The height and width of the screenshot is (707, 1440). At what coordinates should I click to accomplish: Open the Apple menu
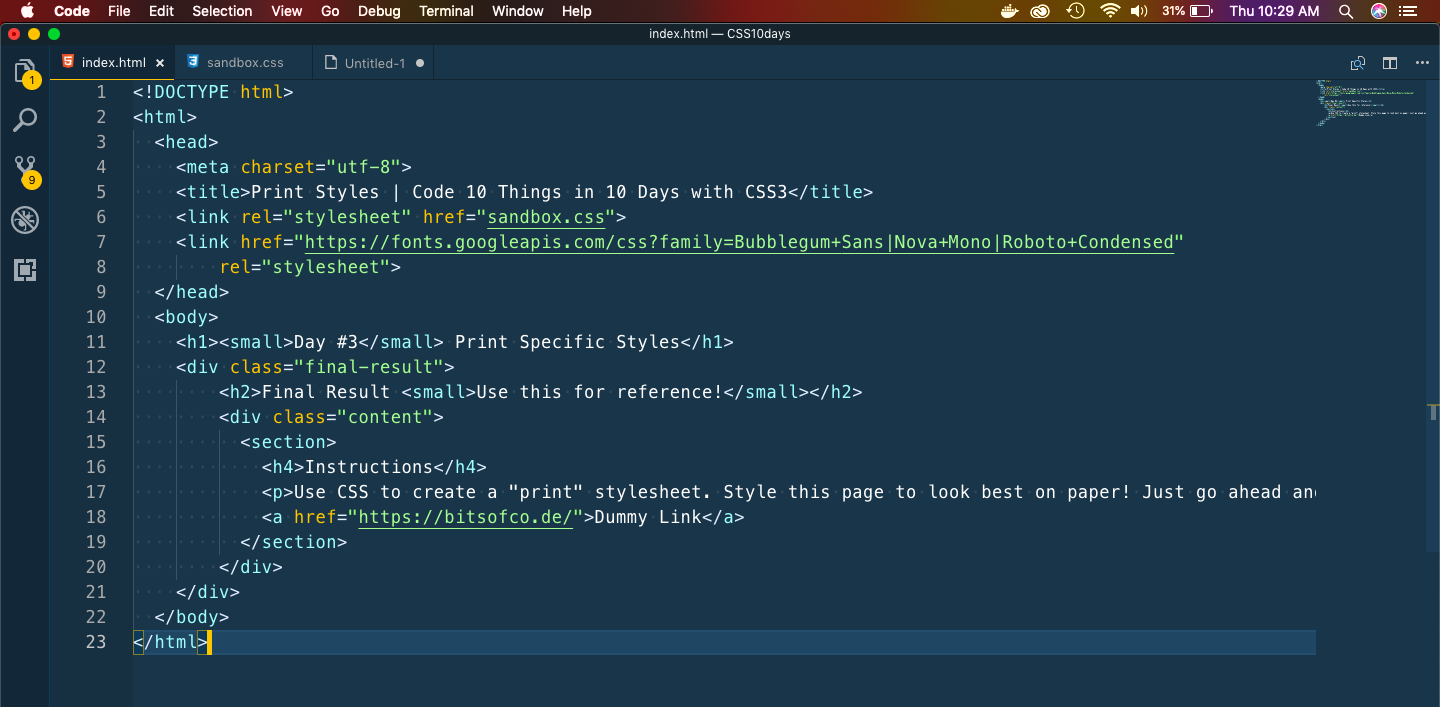[x=27, y=11]
